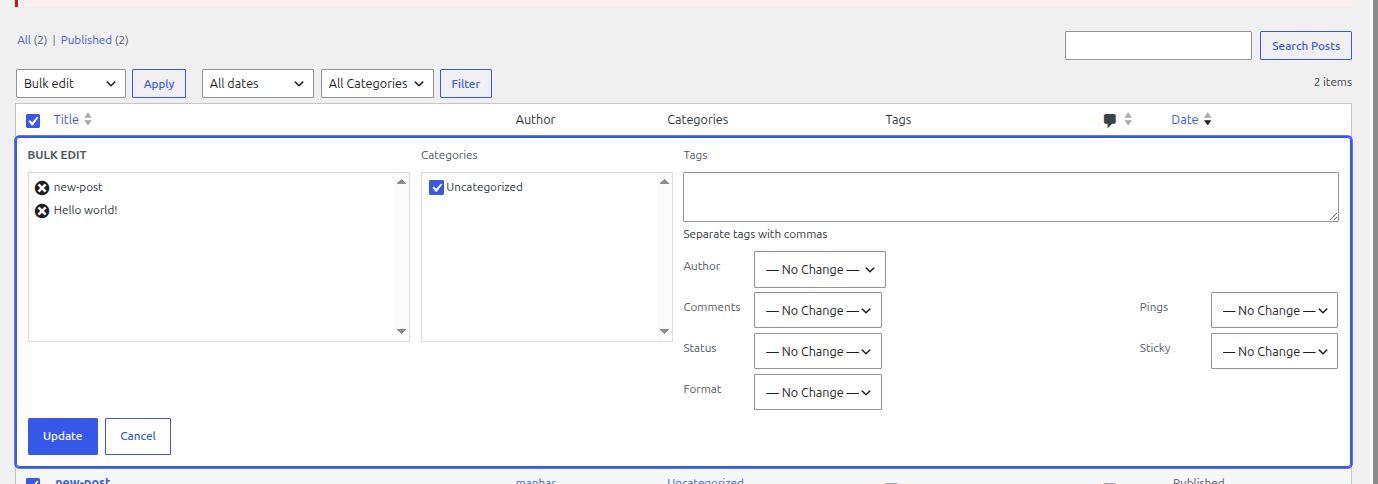Click the Date column sort arrow

[1207, 120]
